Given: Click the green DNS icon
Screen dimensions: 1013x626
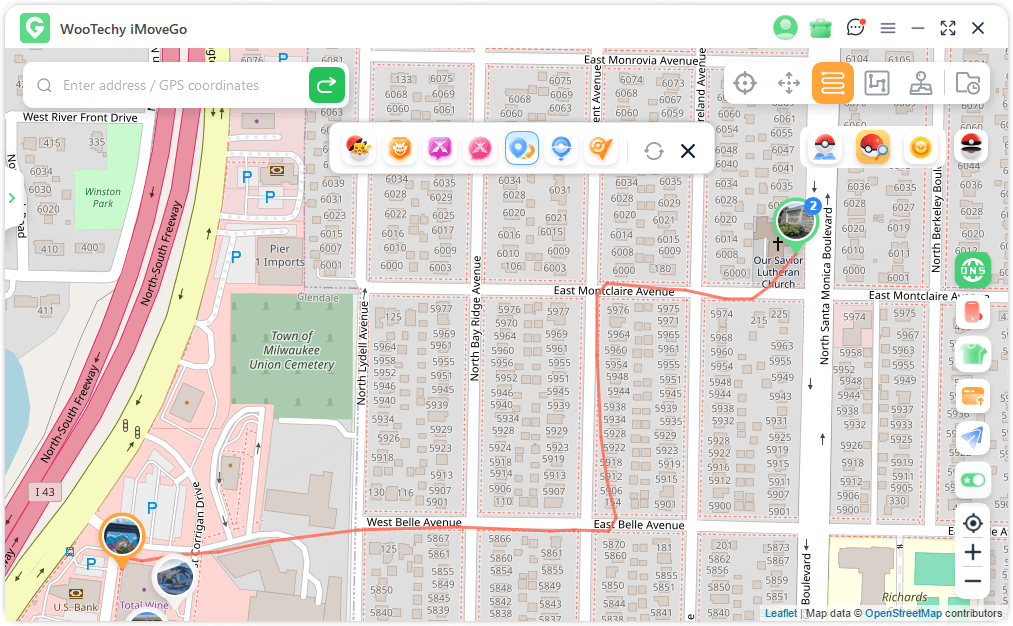Looking at the screenshot, I should [973, 270].
